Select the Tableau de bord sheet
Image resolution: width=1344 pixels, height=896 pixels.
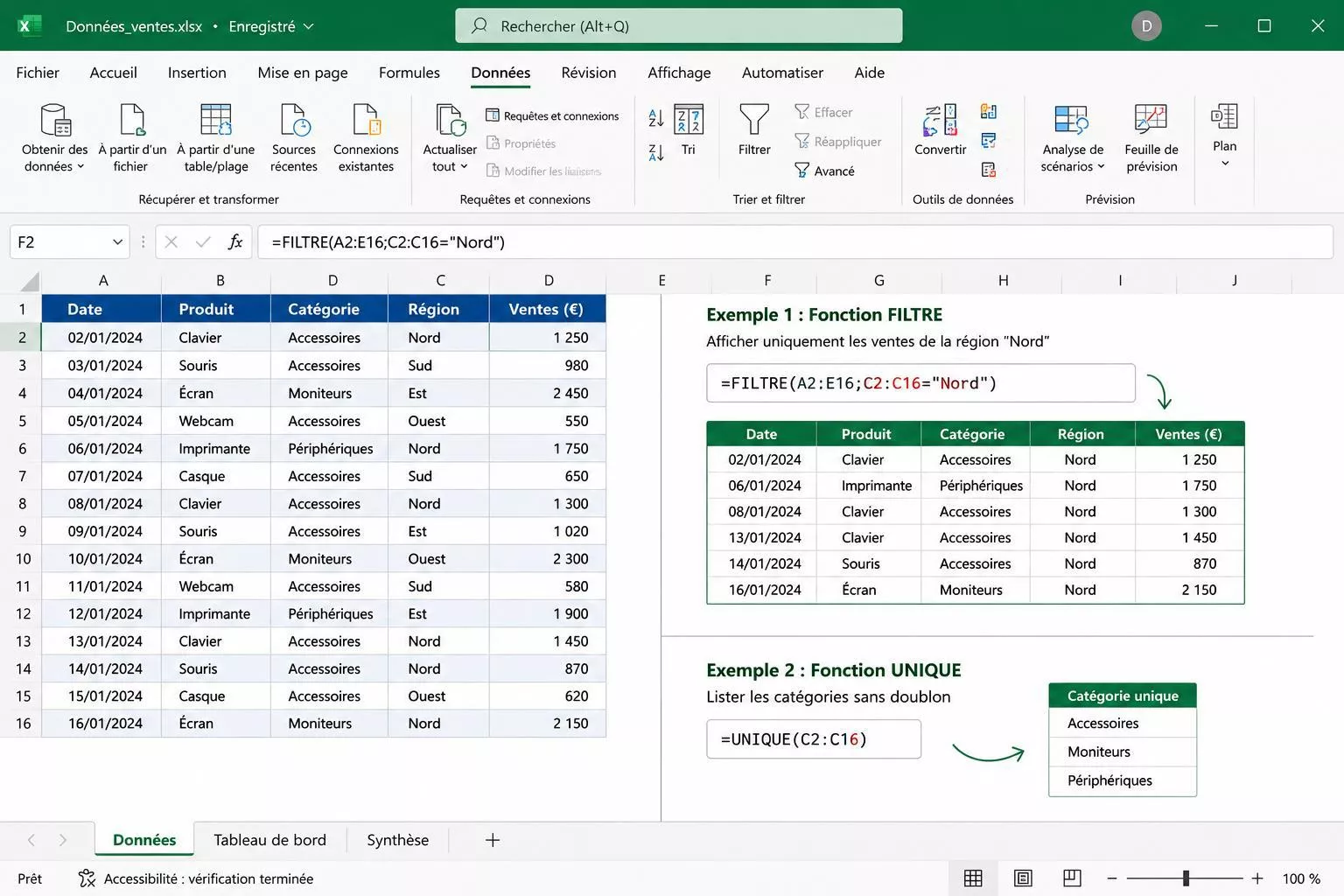pos(269,840)
